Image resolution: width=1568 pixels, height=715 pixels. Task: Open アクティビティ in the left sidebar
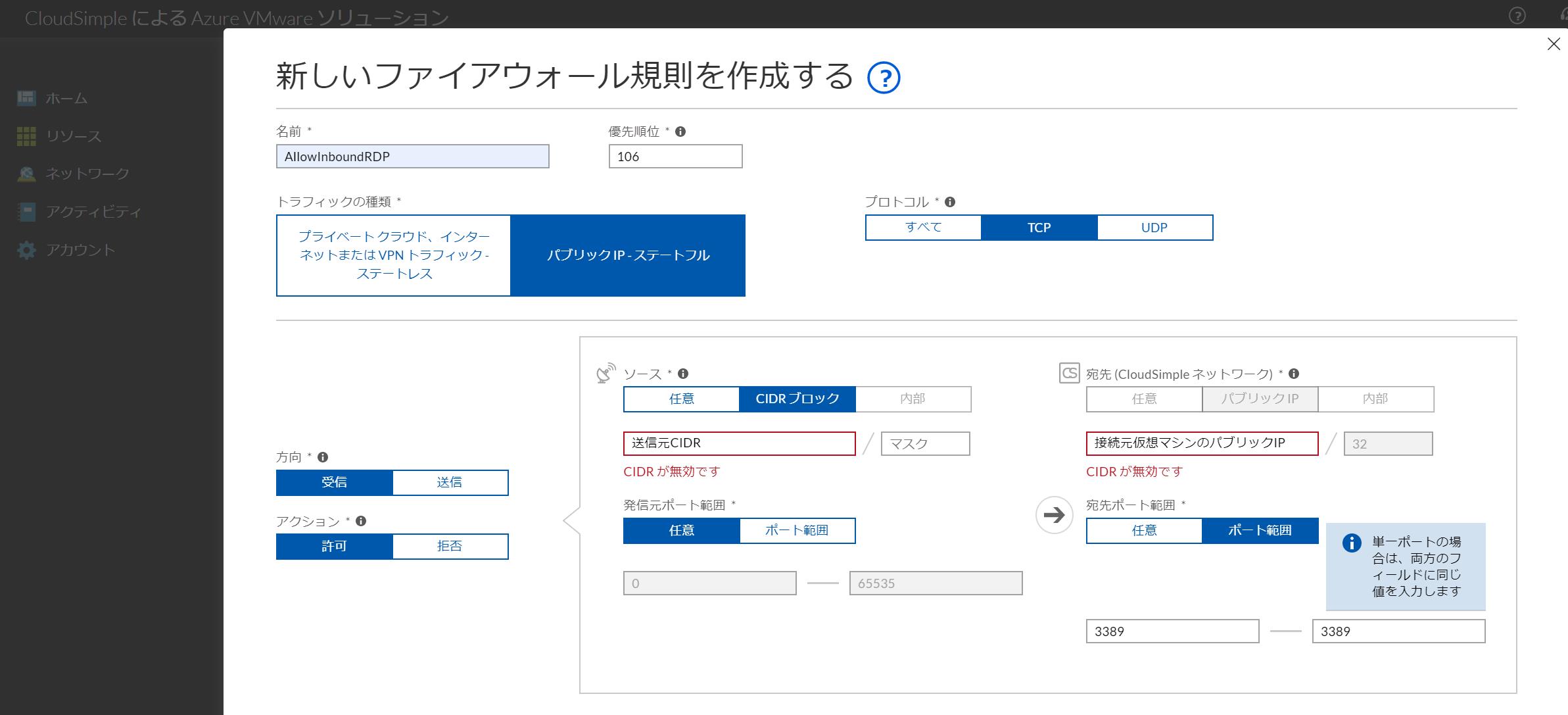click(x=93, y=212)
